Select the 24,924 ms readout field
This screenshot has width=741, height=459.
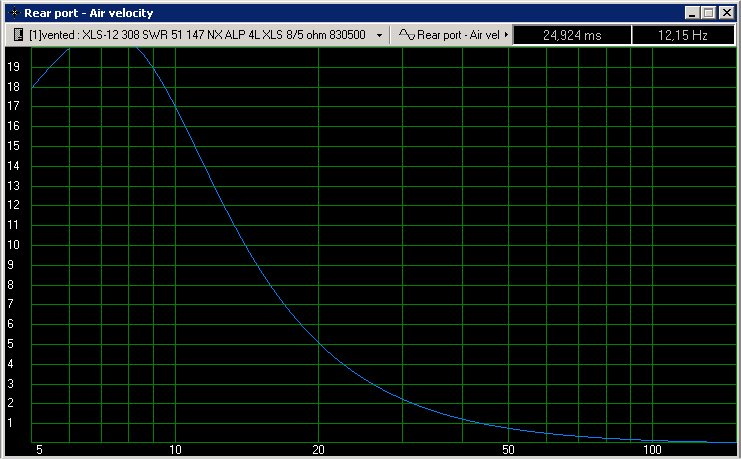pyautogui.click(x=572, y=35)
